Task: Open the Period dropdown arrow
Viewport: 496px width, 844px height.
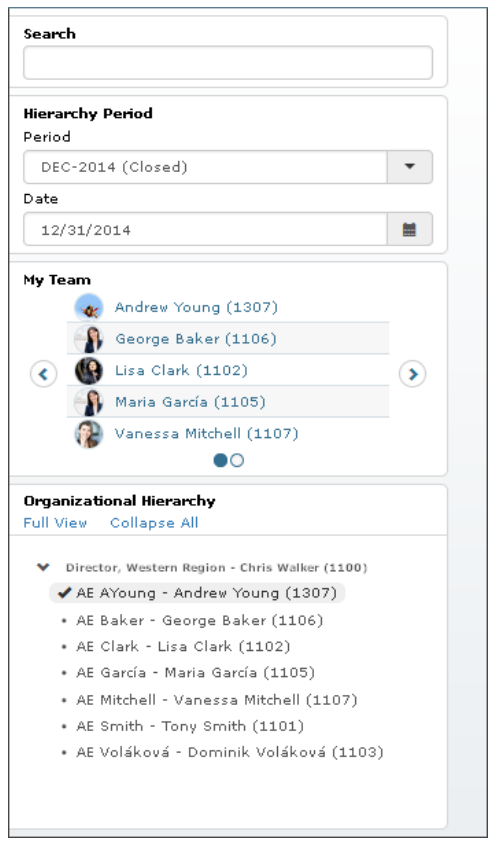Action: click(409, 167)
